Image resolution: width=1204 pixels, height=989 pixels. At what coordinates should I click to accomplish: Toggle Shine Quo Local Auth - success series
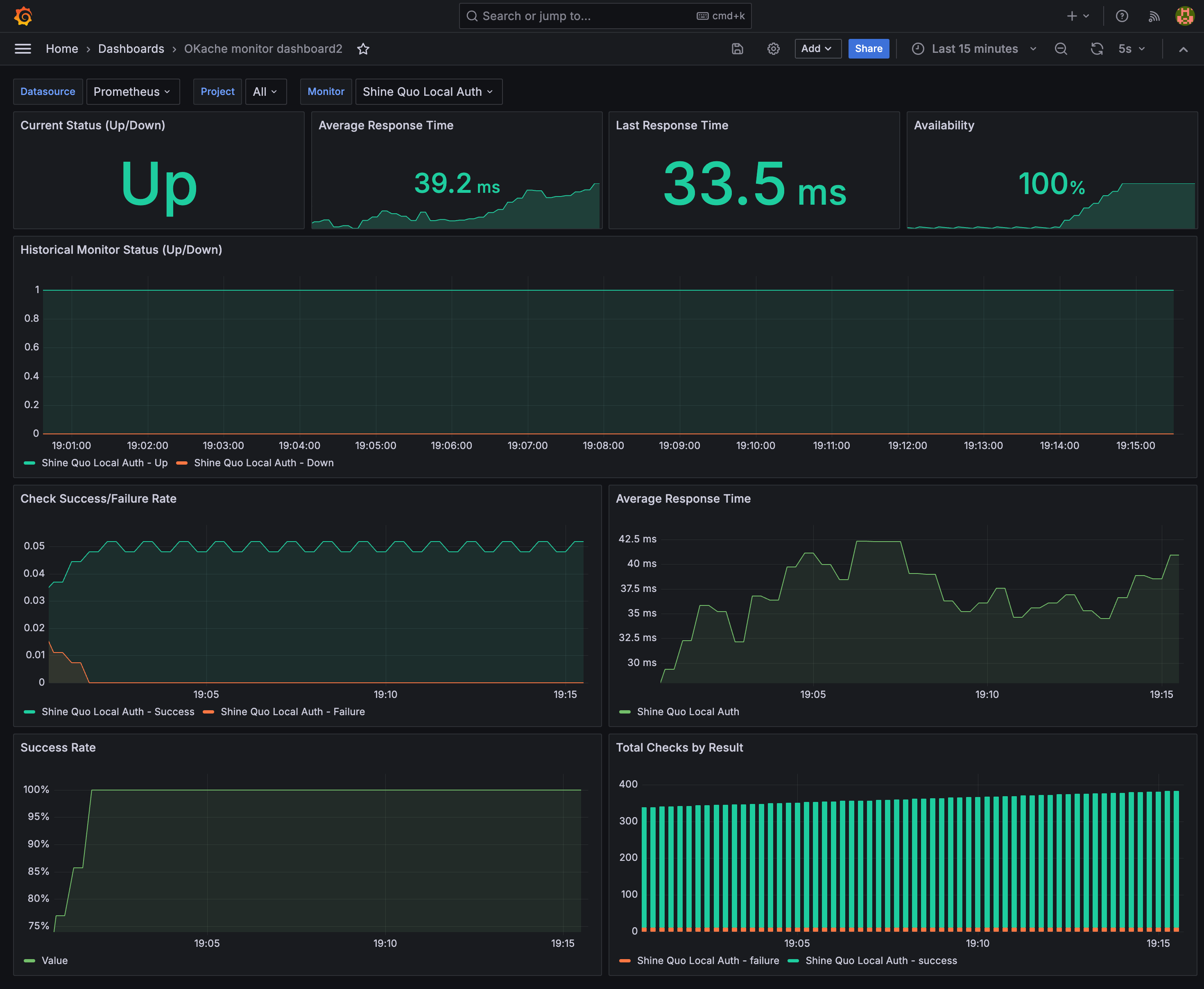pos(872,960)
